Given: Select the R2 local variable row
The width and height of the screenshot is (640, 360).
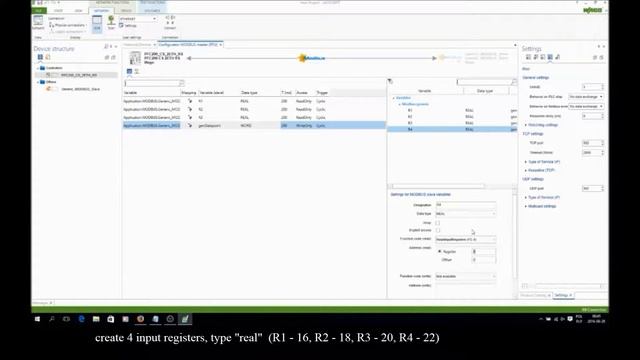Looking at the screenshot, I should click(x=254, y=109).
